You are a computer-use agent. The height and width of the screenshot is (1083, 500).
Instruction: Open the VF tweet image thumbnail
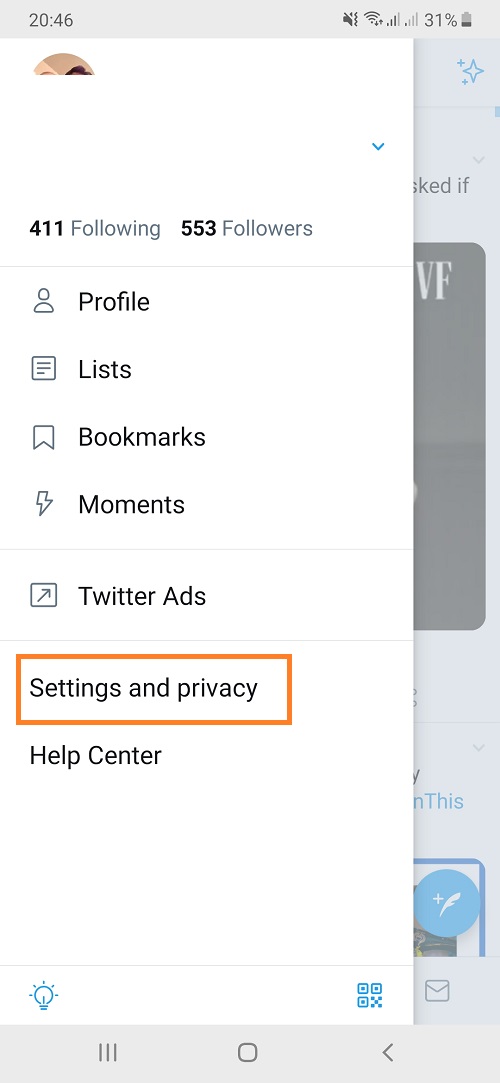pyautogui.click(x=450, y=436)
